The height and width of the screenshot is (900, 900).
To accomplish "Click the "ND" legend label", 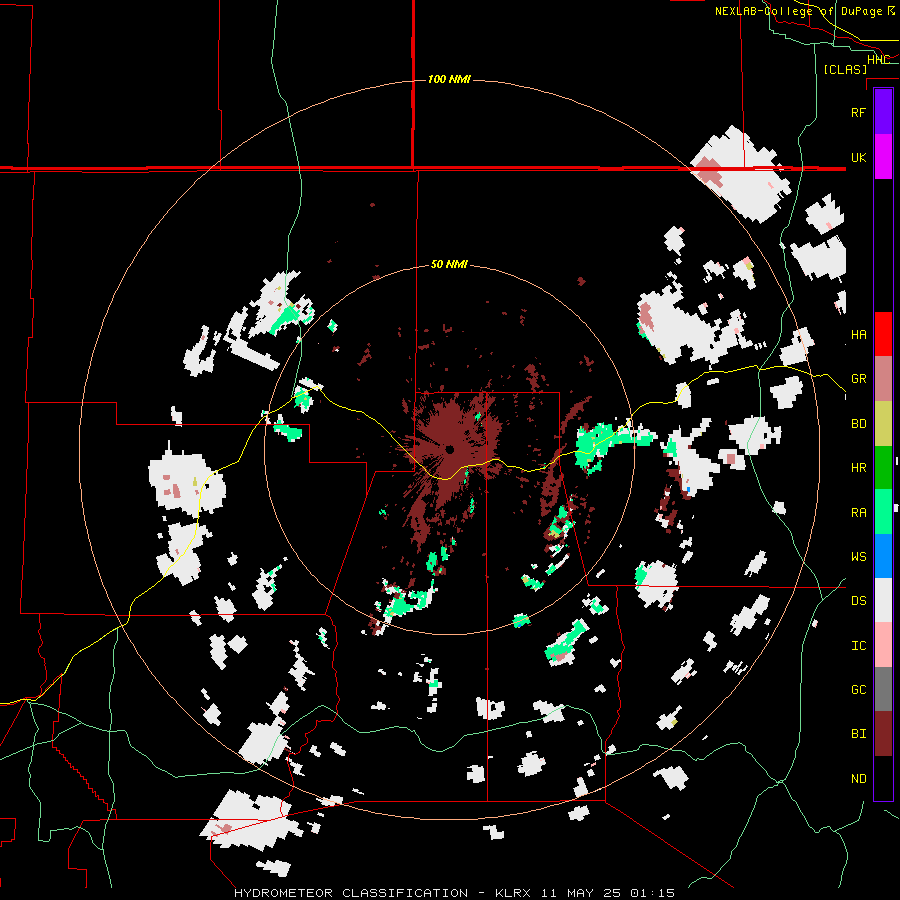I will click(x=858, y=779).
